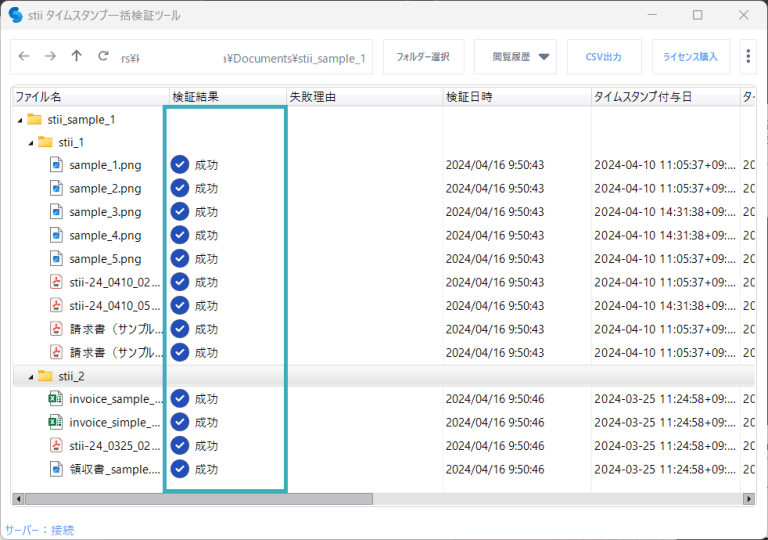Click the ライセンス購入 button
Image resolution: width=768 pixels, height=540 pixels.
(x=690, y=57)
